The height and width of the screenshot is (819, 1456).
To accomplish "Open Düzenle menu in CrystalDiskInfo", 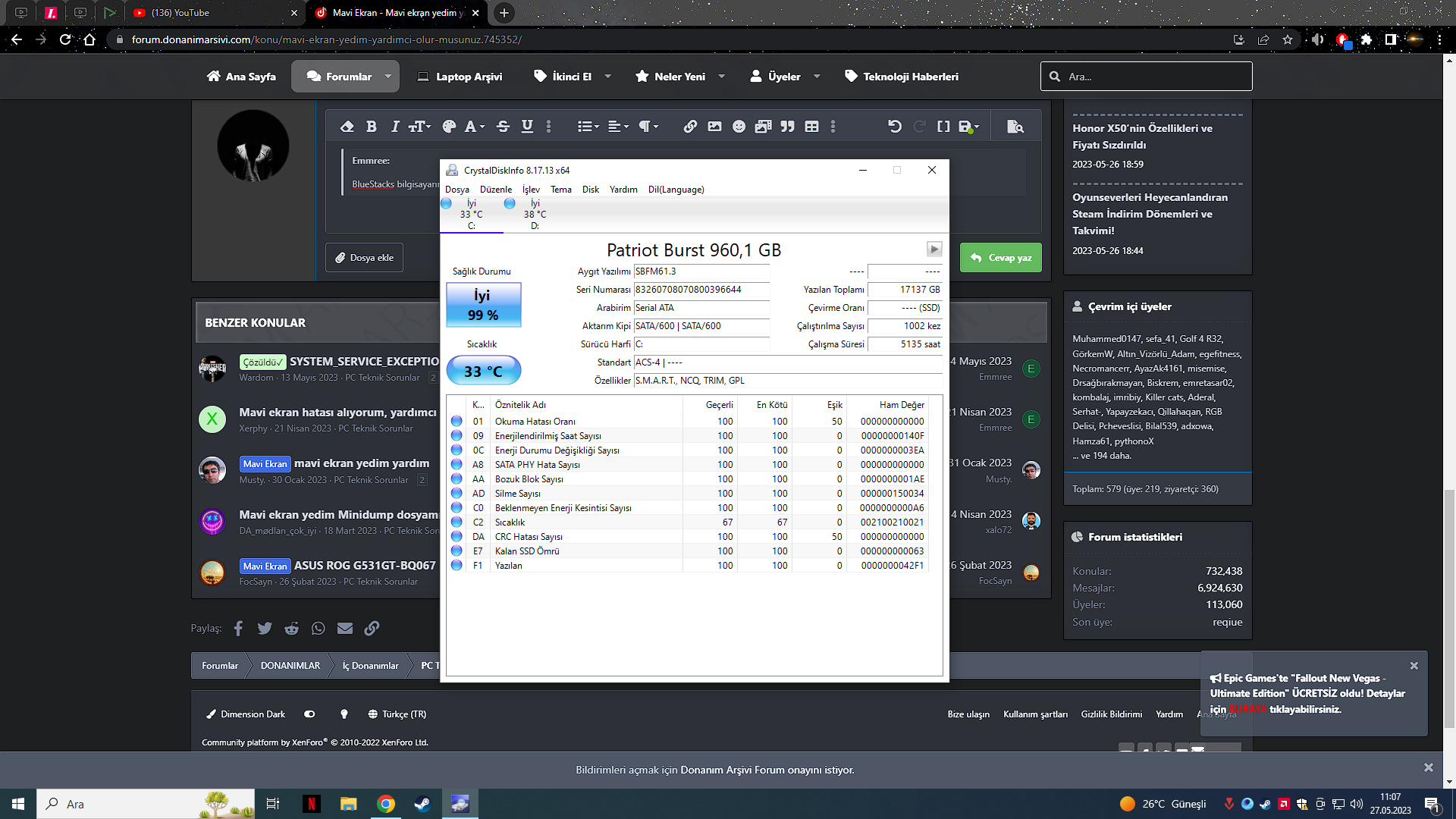I will (496, 190).
